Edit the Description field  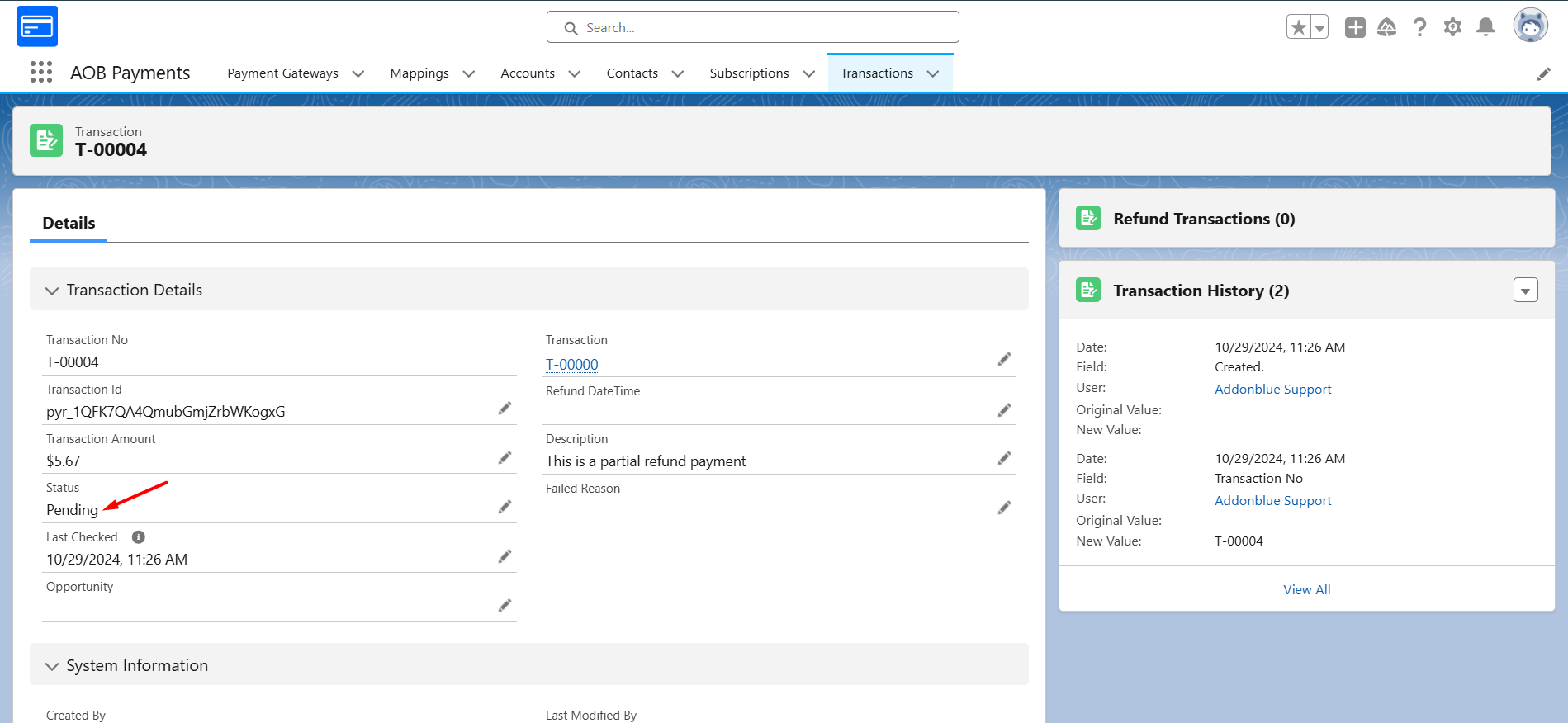tap(1004, 458)
